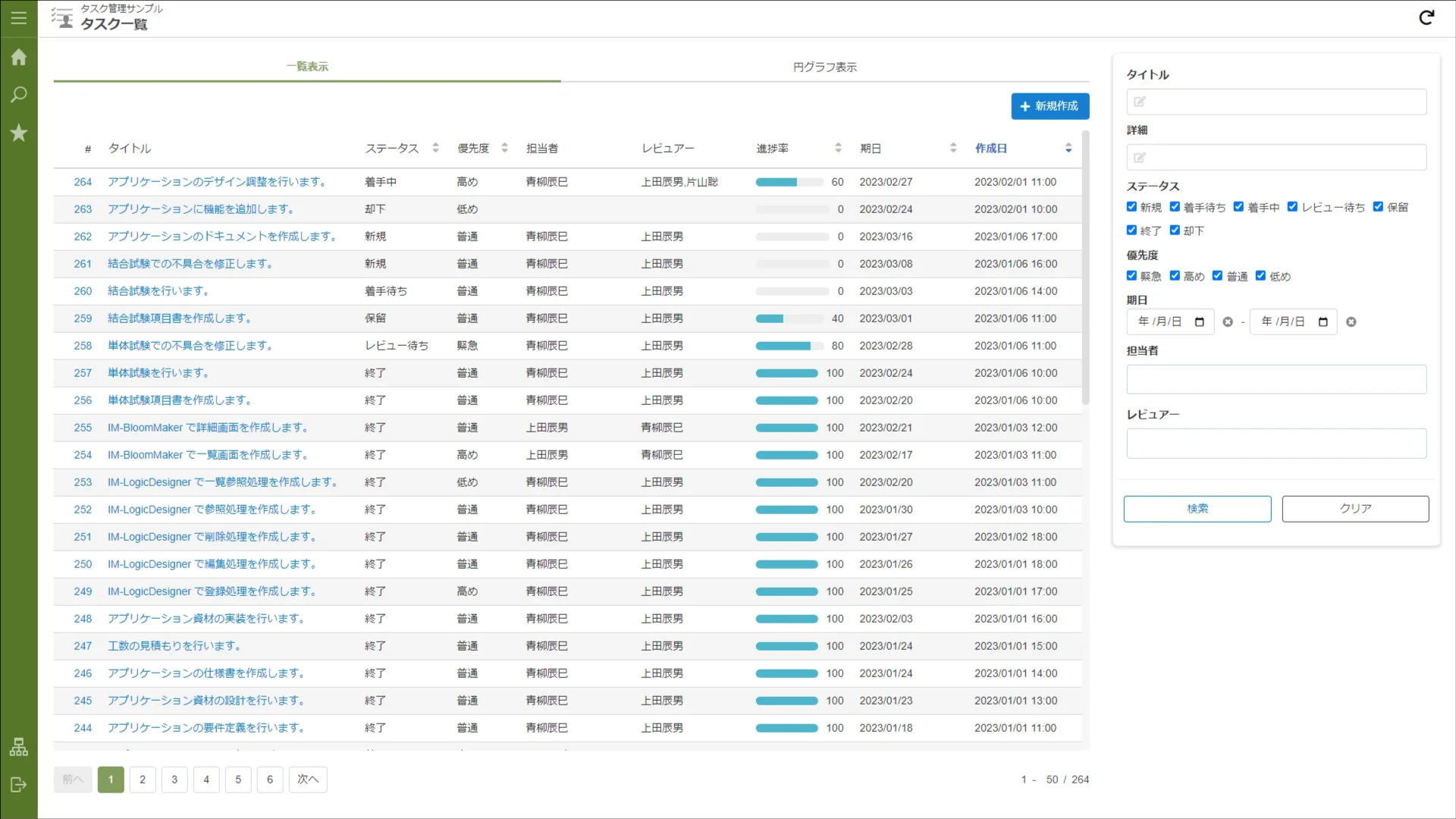Click the タイトル search input field

[x=1276, y=102]
